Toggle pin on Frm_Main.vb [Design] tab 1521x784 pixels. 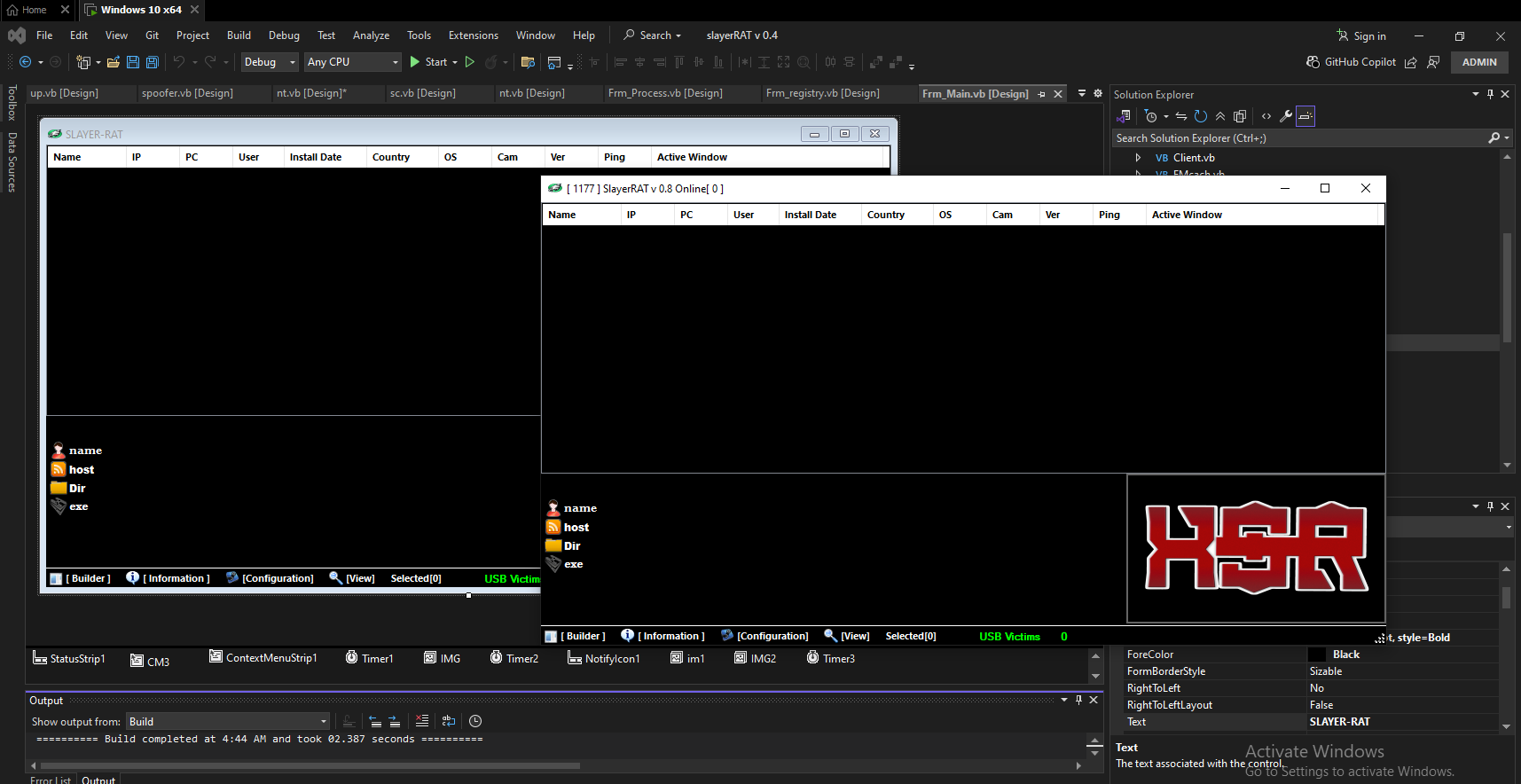[1041, 94]
